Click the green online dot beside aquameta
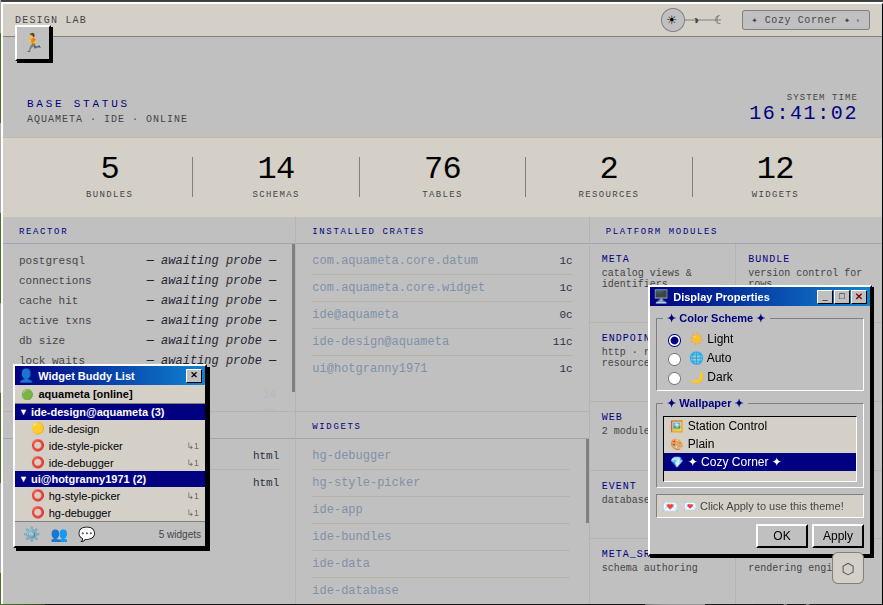The width and height of the screenshot is (883, 605). (x=27, y=394)
